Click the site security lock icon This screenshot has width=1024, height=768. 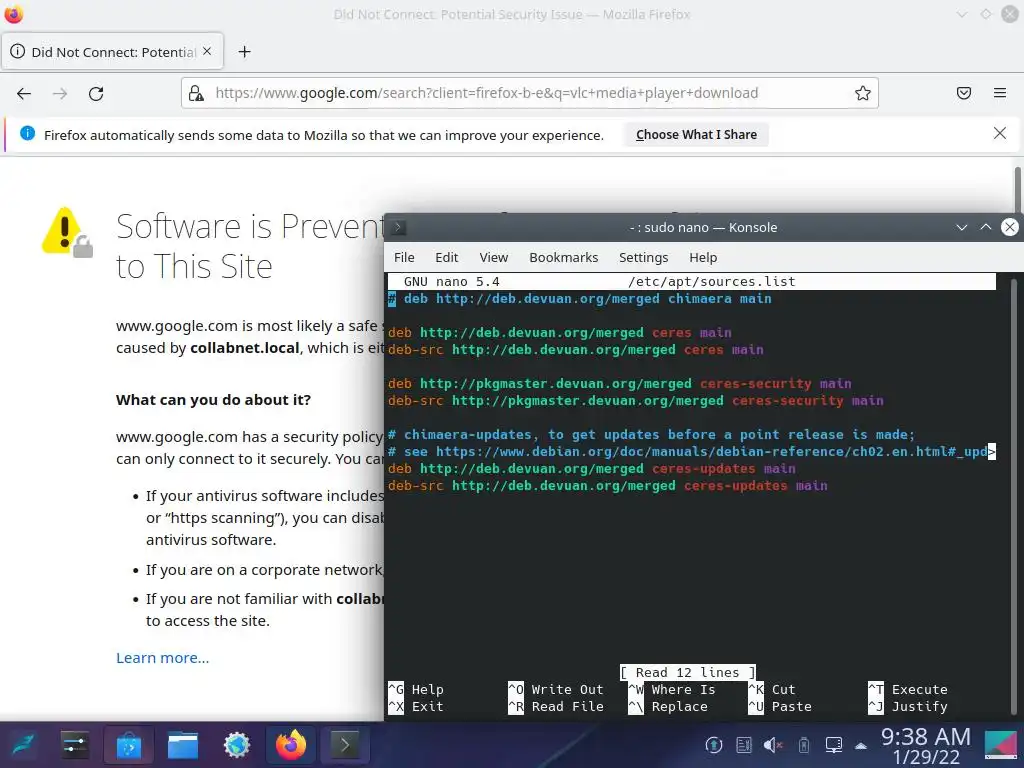196,93
